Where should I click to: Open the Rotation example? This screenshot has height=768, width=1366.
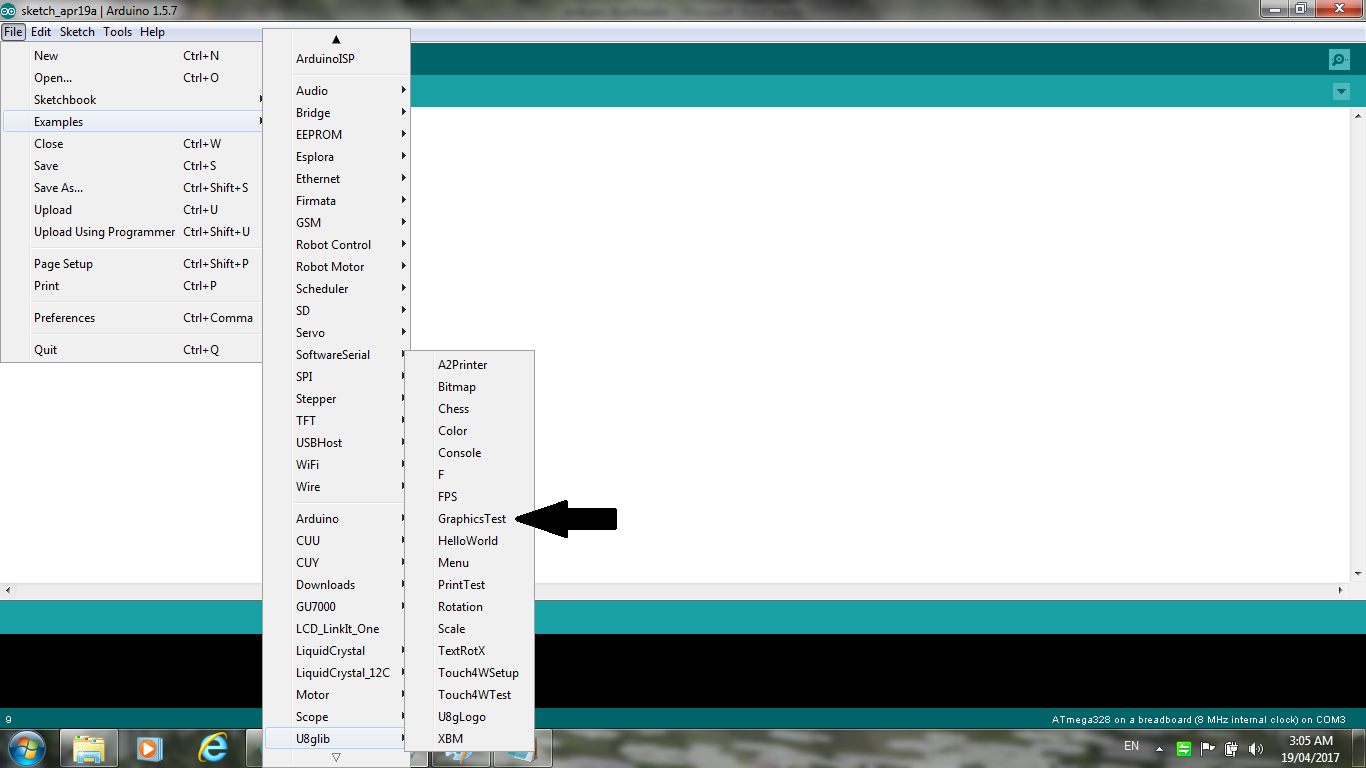point(470,607)
